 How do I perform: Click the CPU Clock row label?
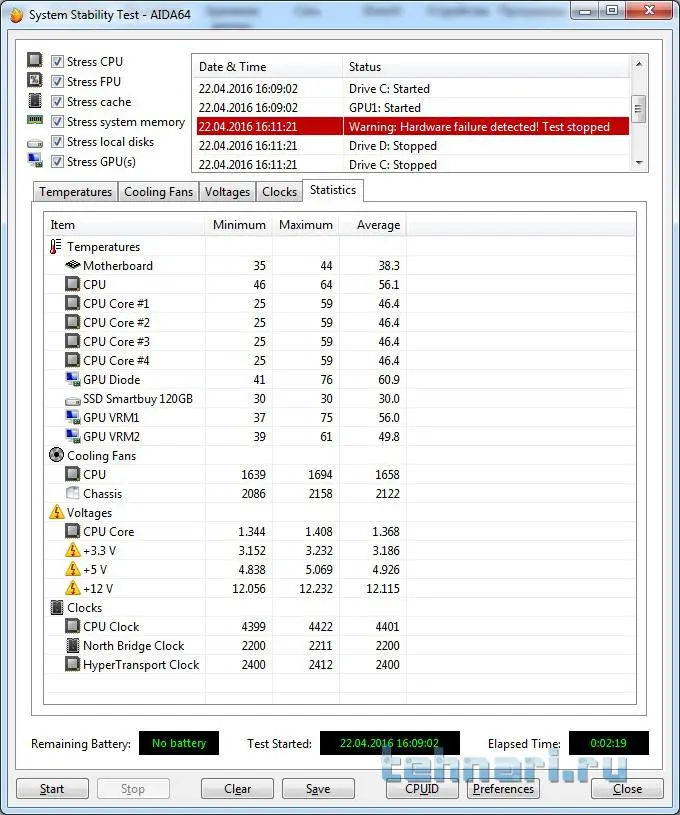(111, 626)
